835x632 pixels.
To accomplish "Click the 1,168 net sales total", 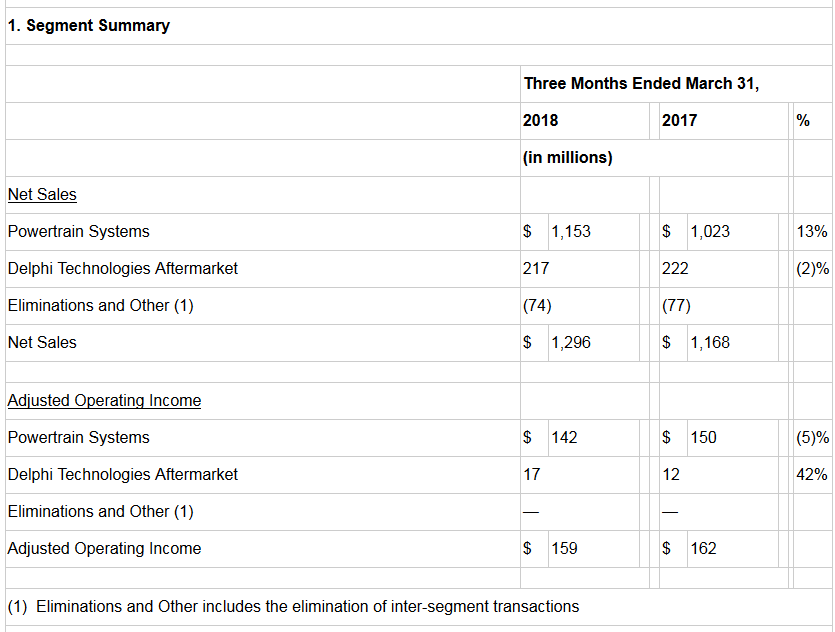I will 710,342.
